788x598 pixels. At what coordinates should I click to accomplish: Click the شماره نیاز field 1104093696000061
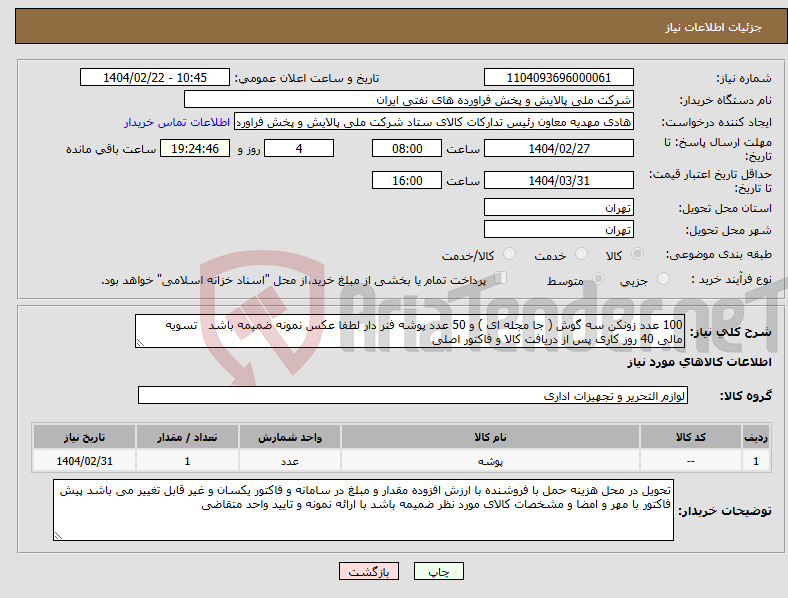click(x=558, y=77)
